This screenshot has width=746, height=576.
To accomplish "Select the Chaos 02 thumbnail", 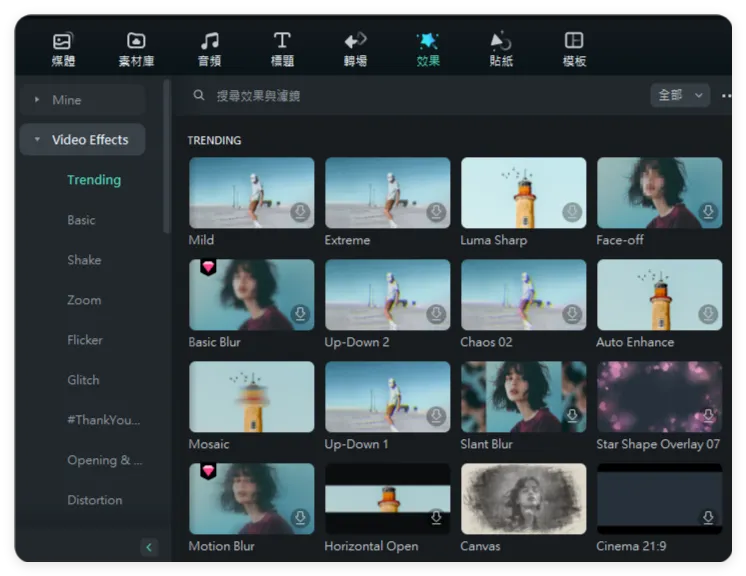I will tap(524, 295).
